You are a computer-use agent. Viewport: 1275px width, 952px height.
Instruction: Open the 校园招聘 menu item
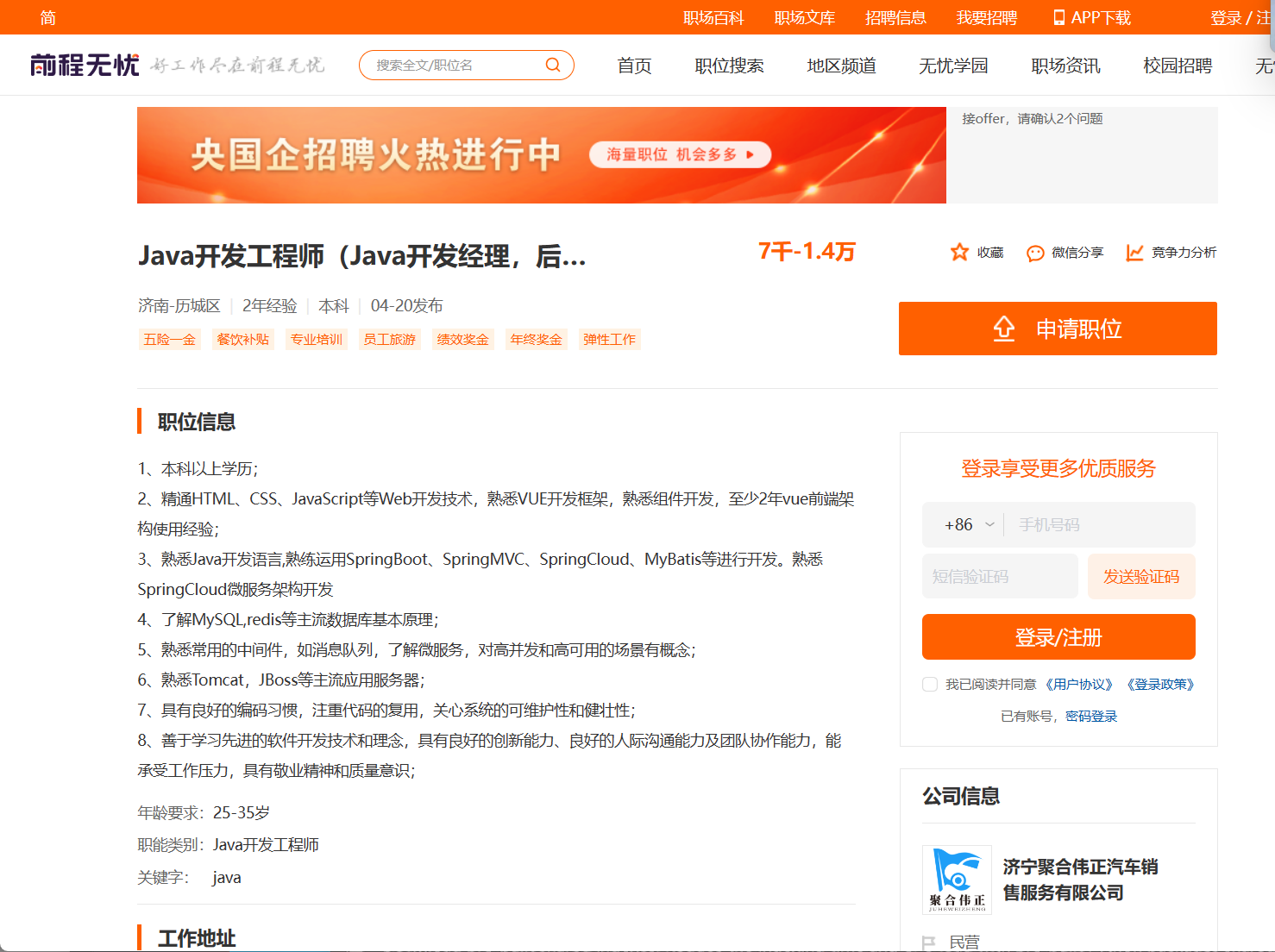(1177, 66)
